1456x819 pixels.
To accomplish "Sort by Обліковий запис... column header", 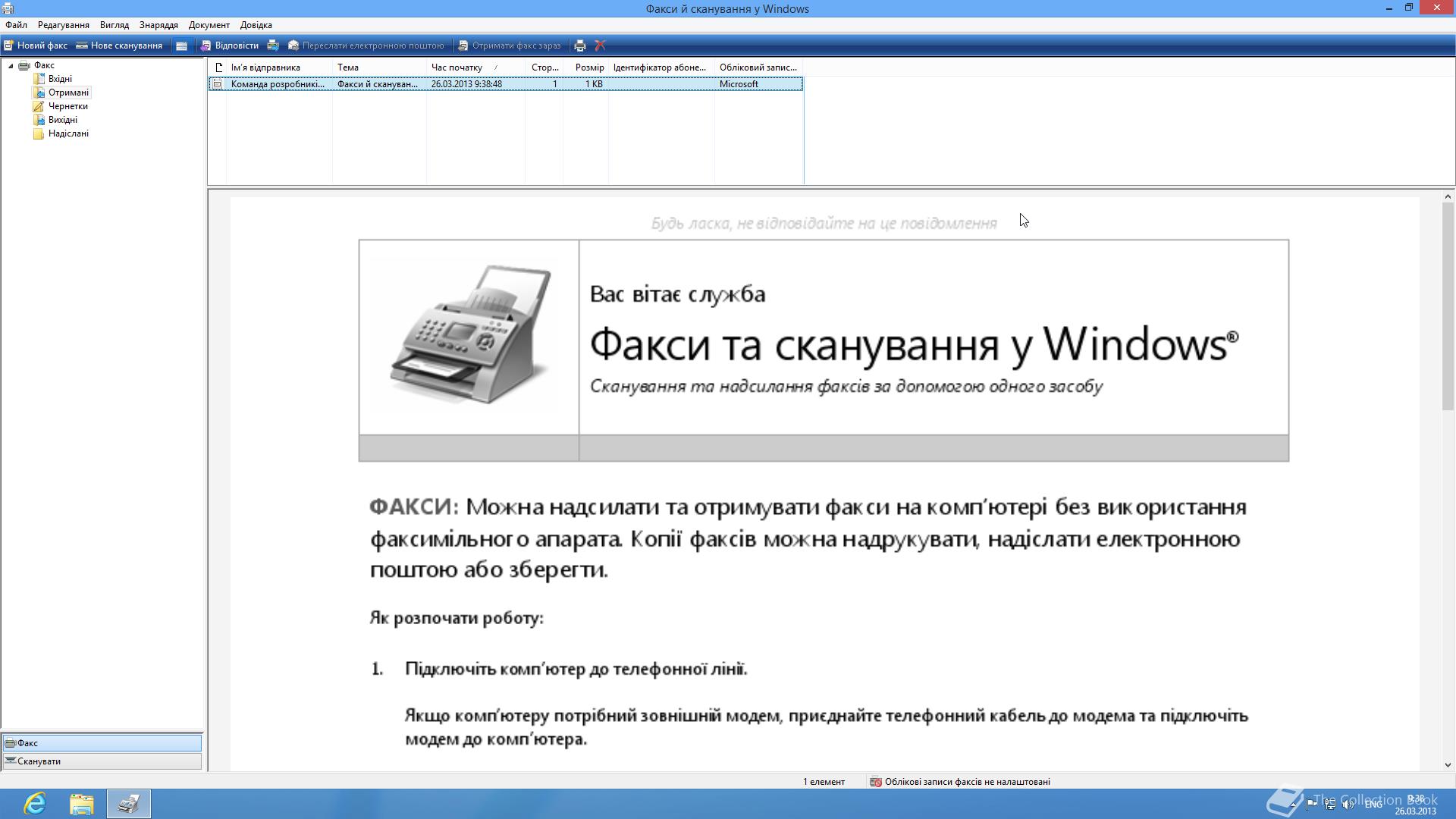I will pos(758,67).
